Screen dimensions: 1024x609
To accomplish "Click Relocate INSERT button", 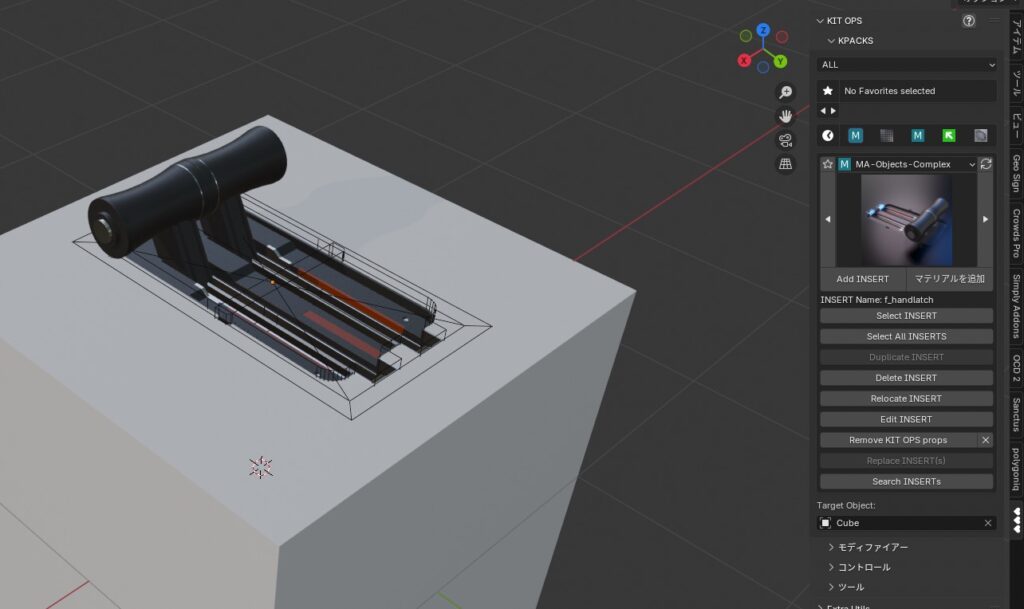I will click(x=906, y=399).
